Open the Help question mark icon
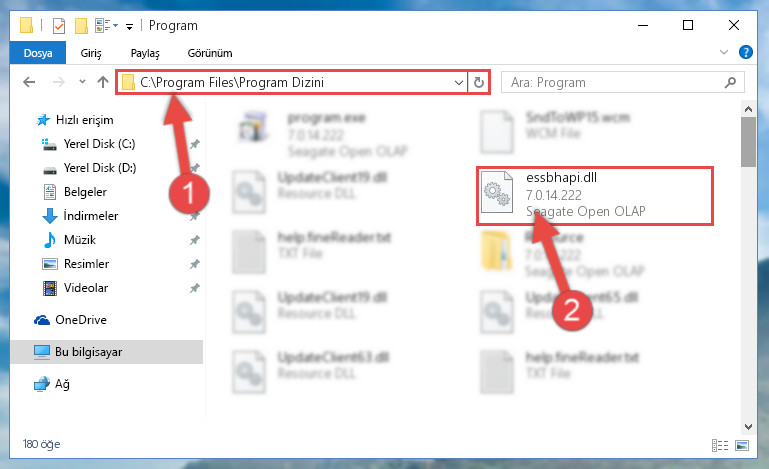 coord(745,52)
